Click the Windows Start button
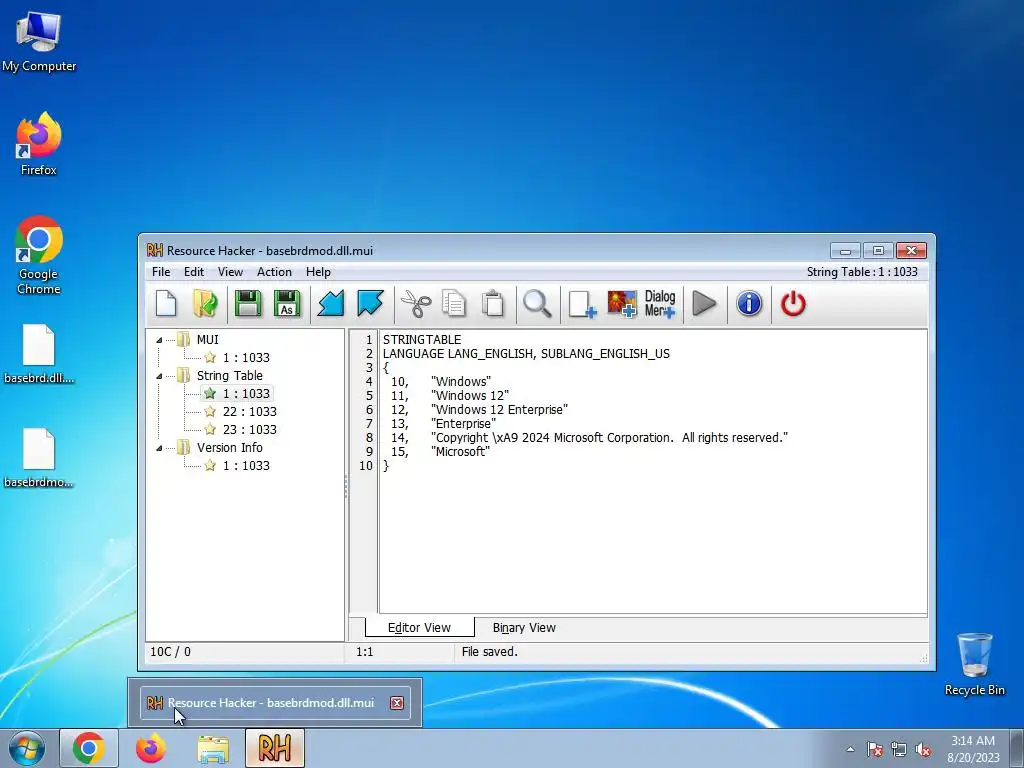 point(26,748)
